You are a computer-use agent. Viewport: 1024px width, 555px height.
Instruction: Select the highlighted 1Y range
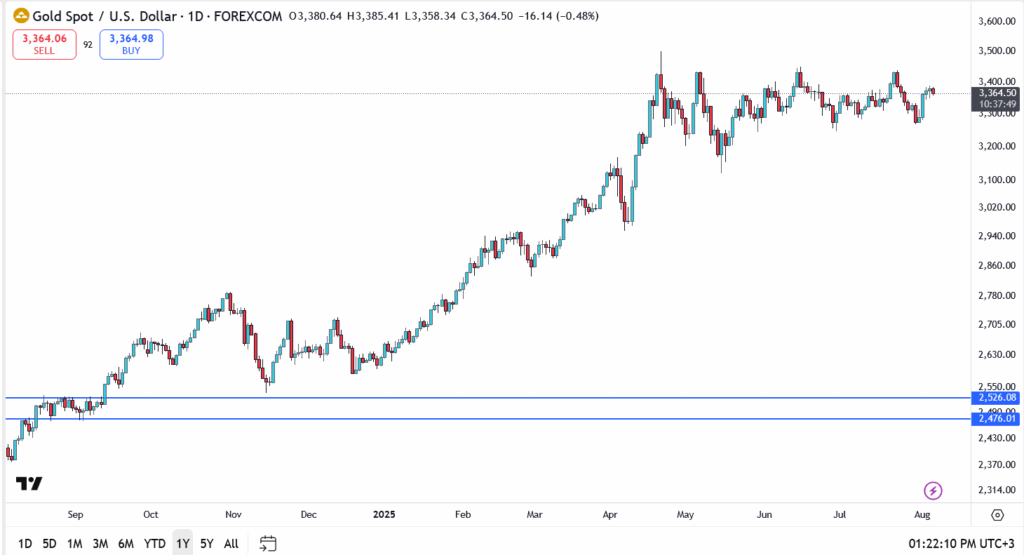(182, 543)
